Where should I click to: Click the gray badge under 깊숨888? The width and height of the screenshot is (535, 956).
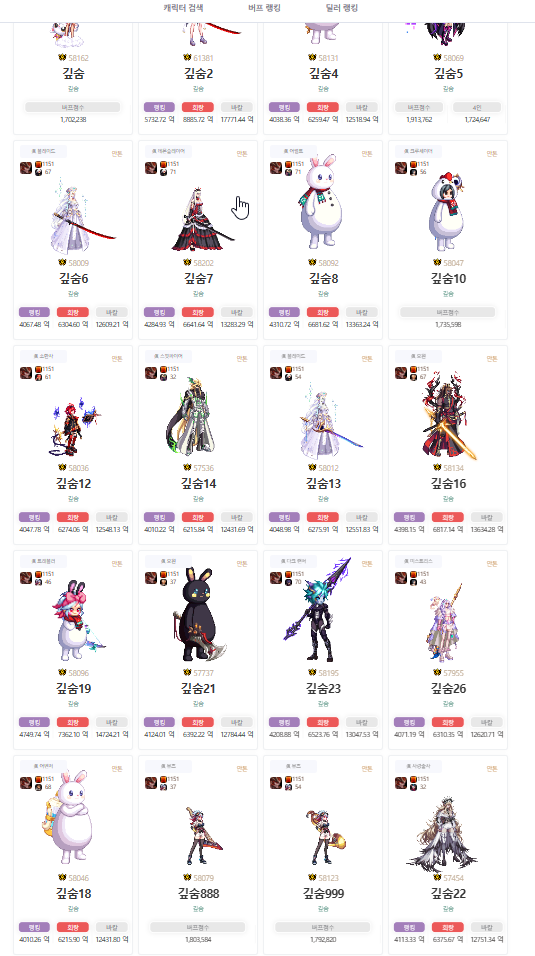[x=198, y=927]
